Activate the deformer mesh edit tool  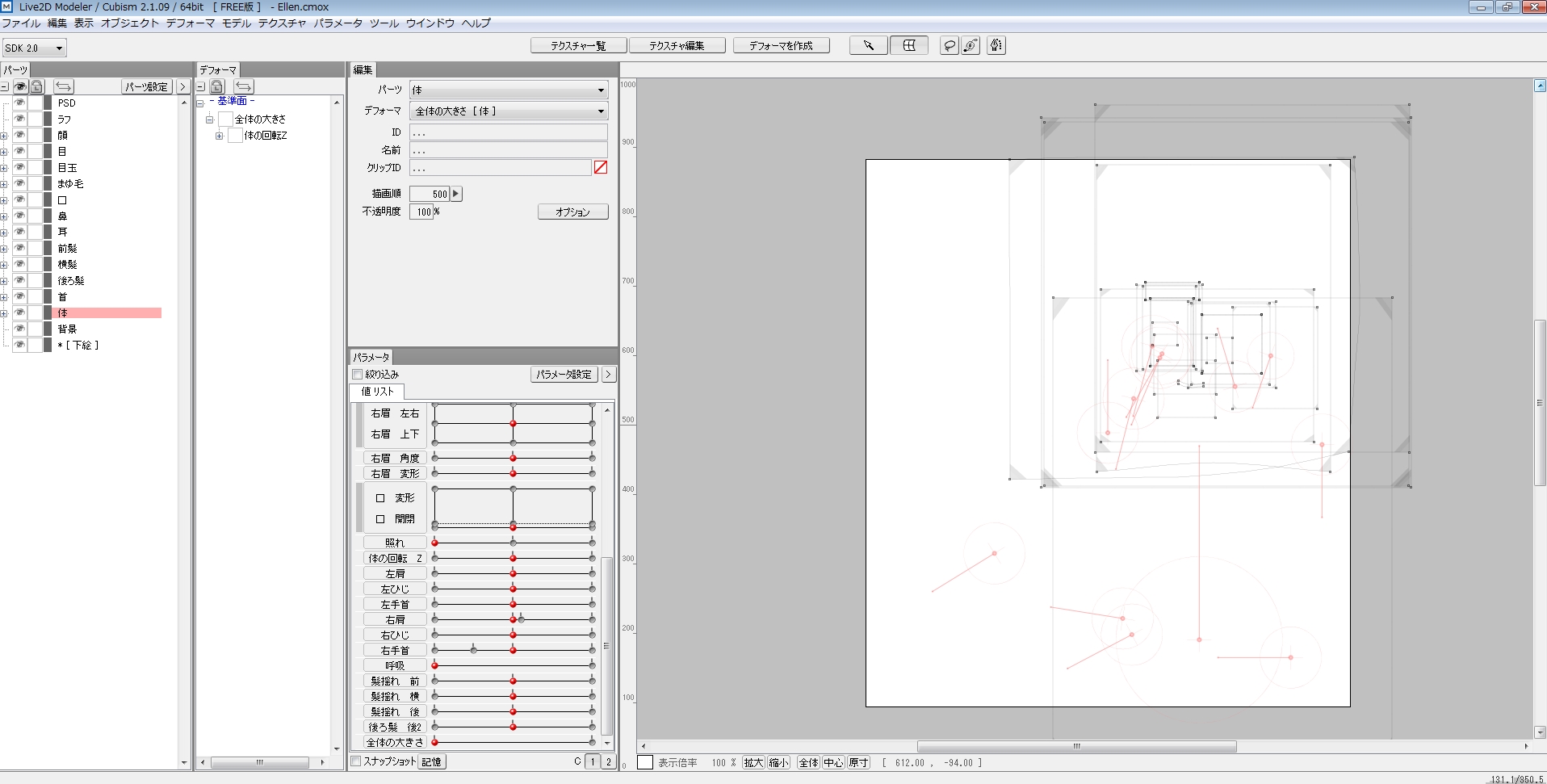[x=909, y=46]
